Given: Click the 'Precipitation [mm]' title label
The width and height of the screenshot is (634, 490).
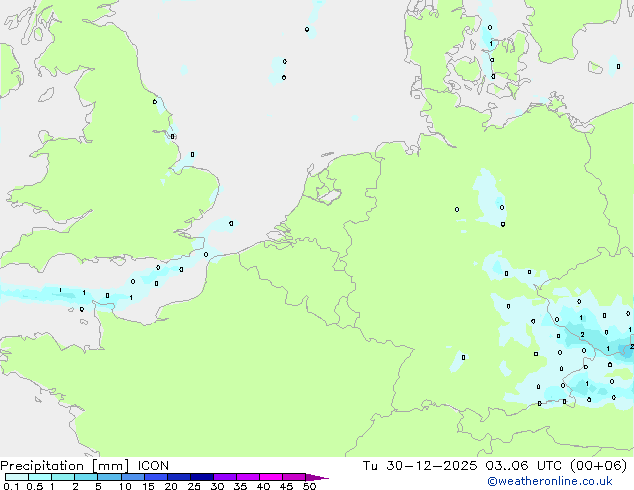Looking at the screenshot, I should (64, 465).
